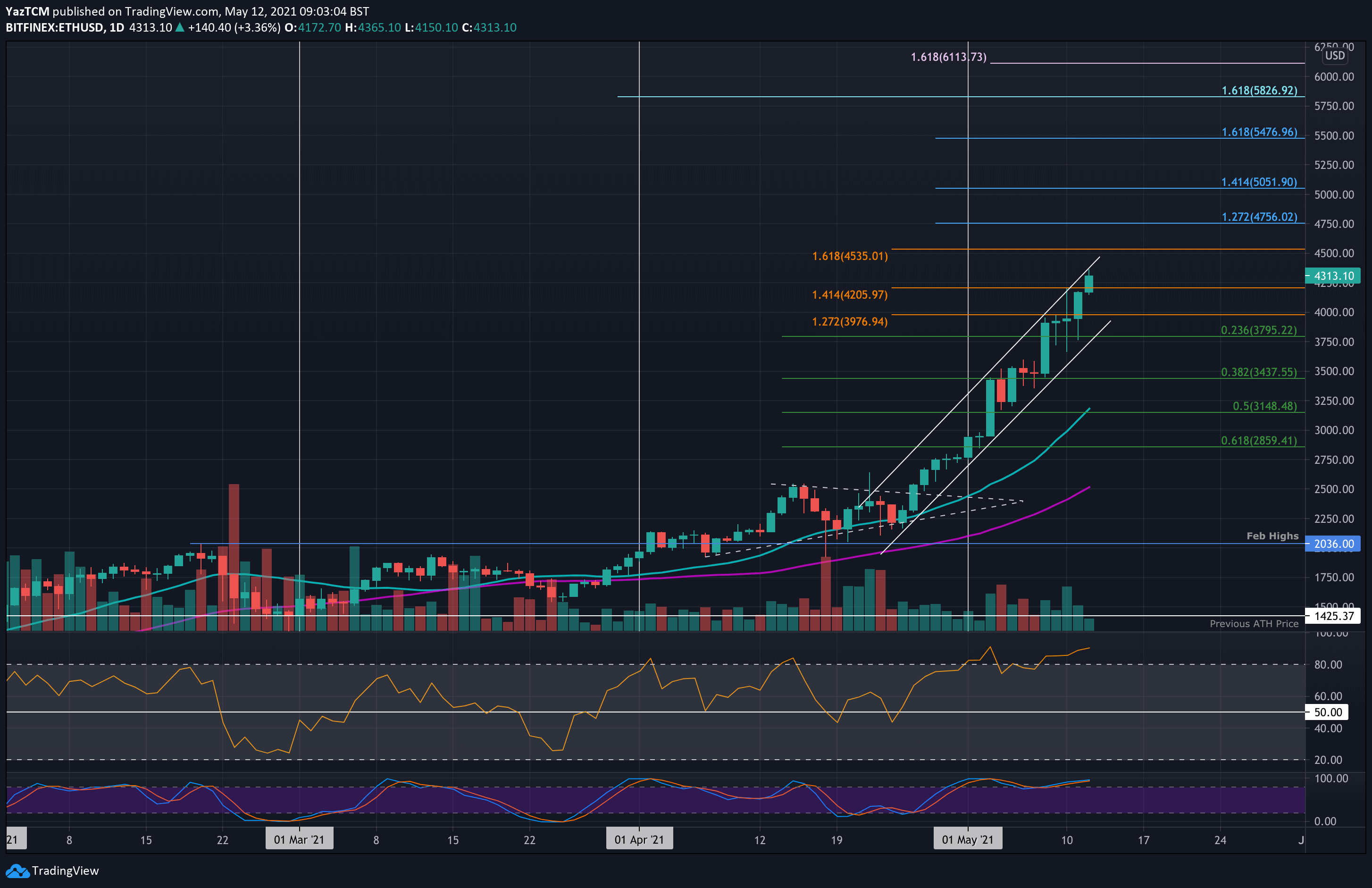Click the "10" date label on time axis
The image size is (1372, 888).
point(1067,840)
